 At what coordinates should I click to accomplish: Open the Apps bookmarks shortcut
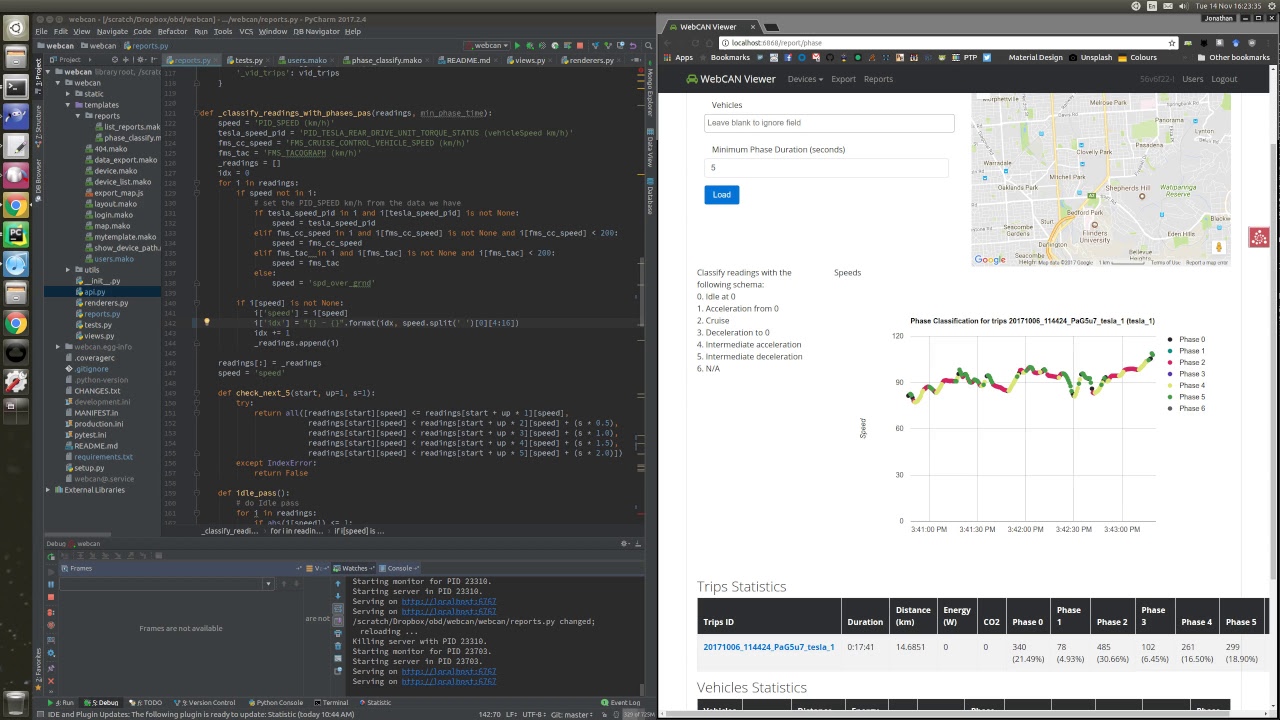(678, 58)
